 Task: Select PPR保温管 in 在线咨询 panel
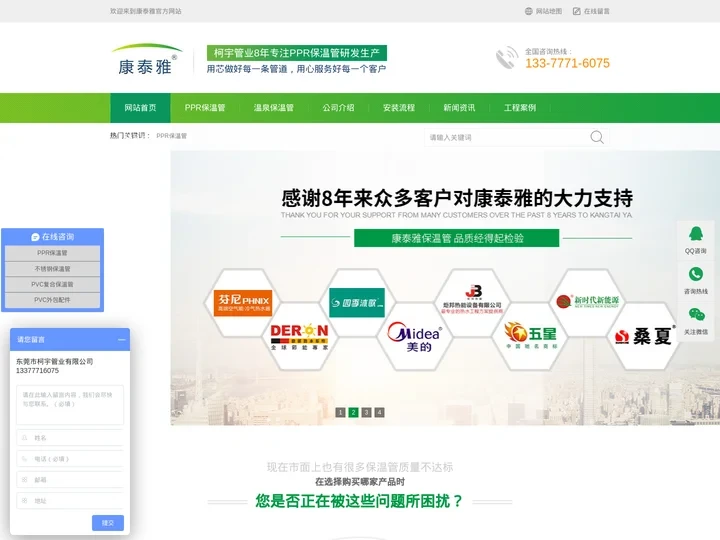[52, 253]
